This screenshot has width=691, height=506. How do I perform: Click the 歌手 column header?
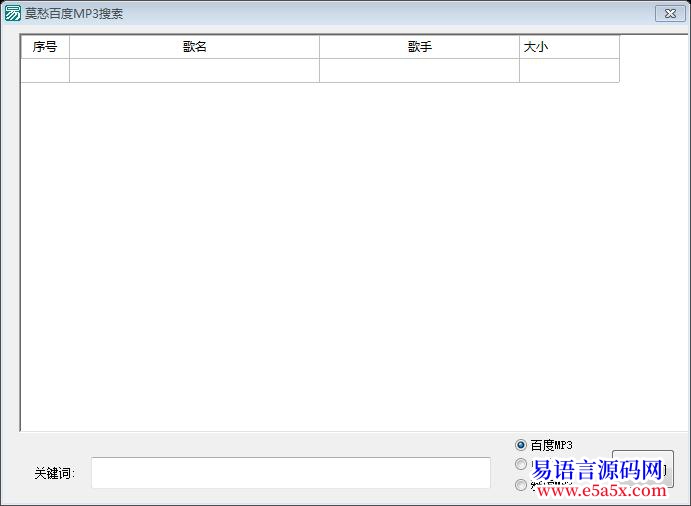point(420,47)
